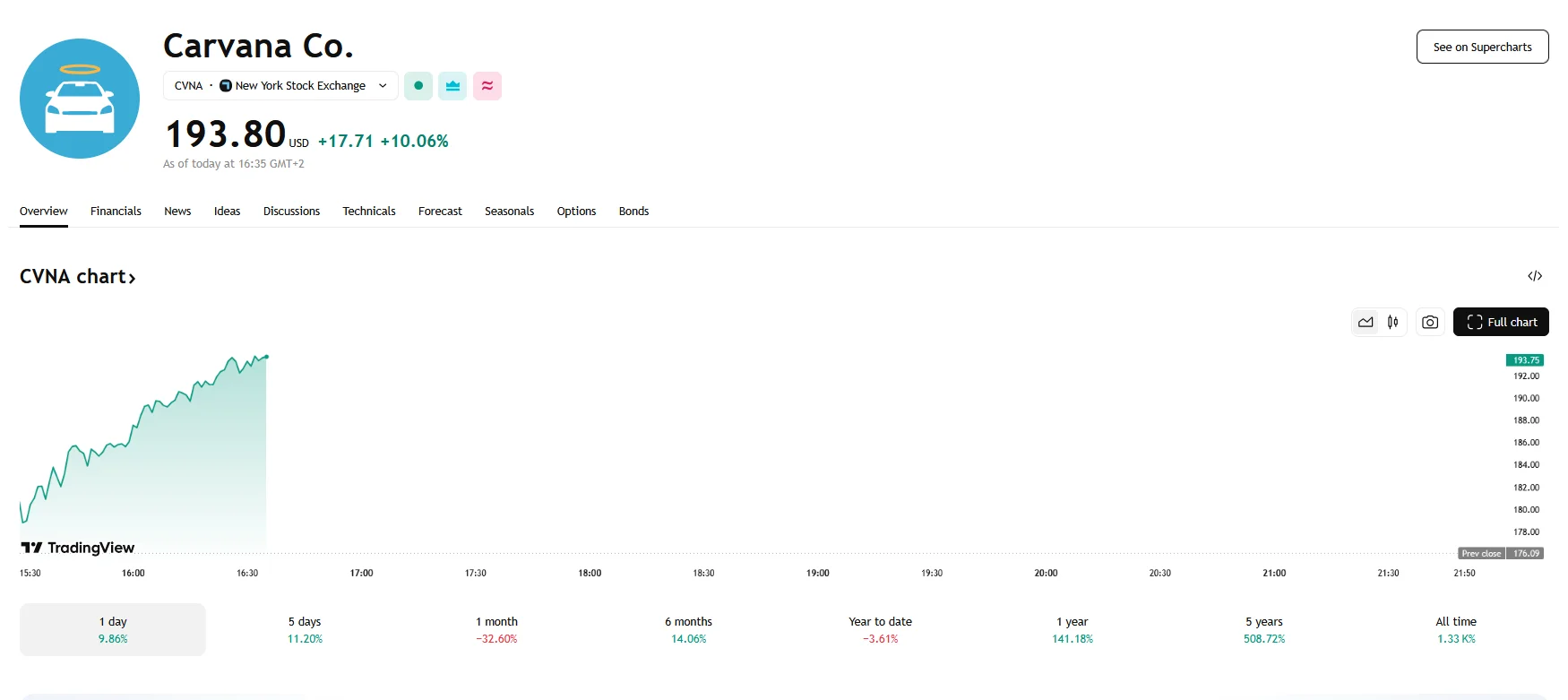Click the blue crown data icon
Image resolution: width=1568 pixels, height=700 pixels.
click(452, 86)
